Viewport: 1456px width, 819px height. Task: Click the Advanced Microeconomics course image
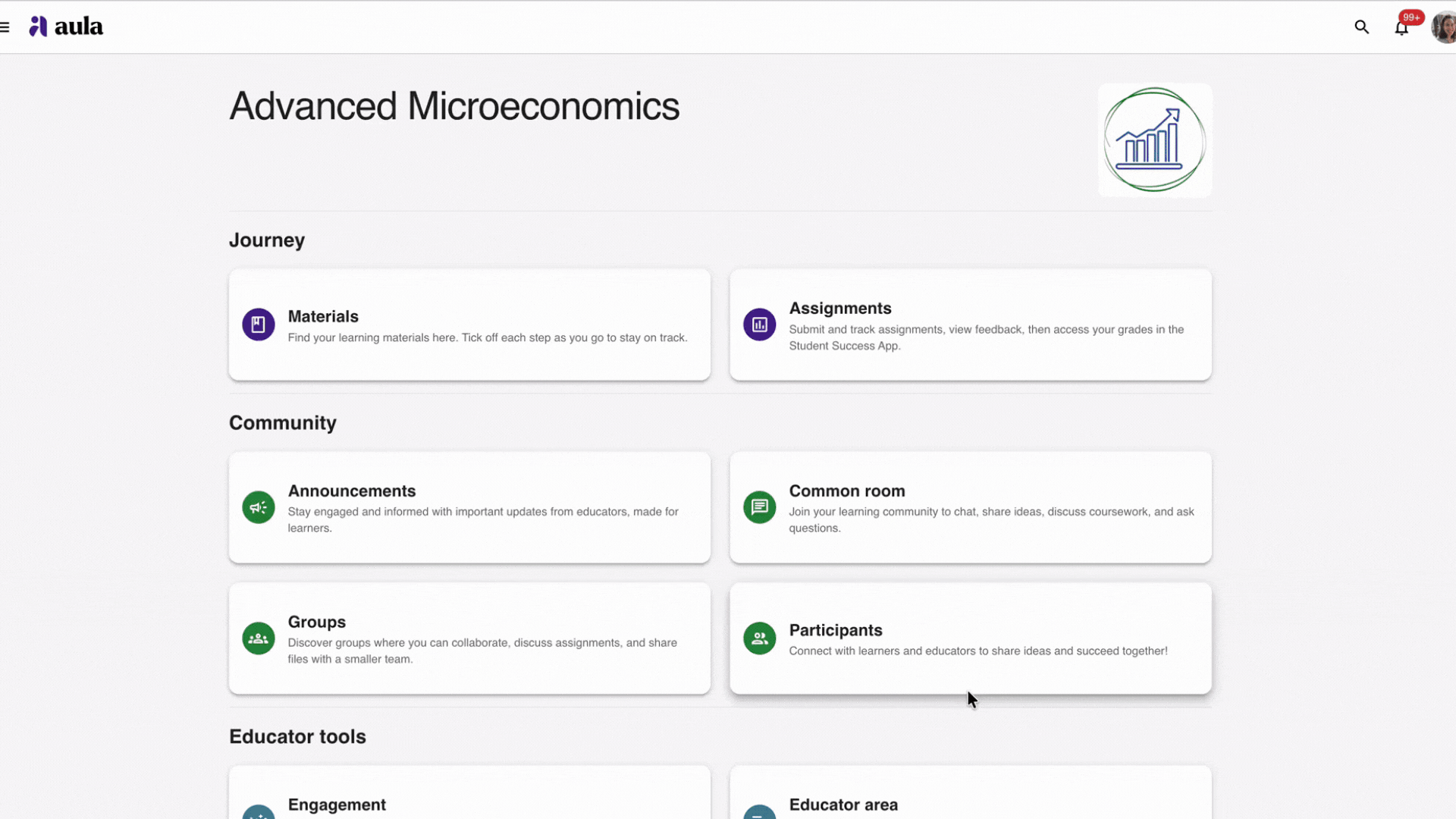pyautogui.click(x=1155, y=140)
